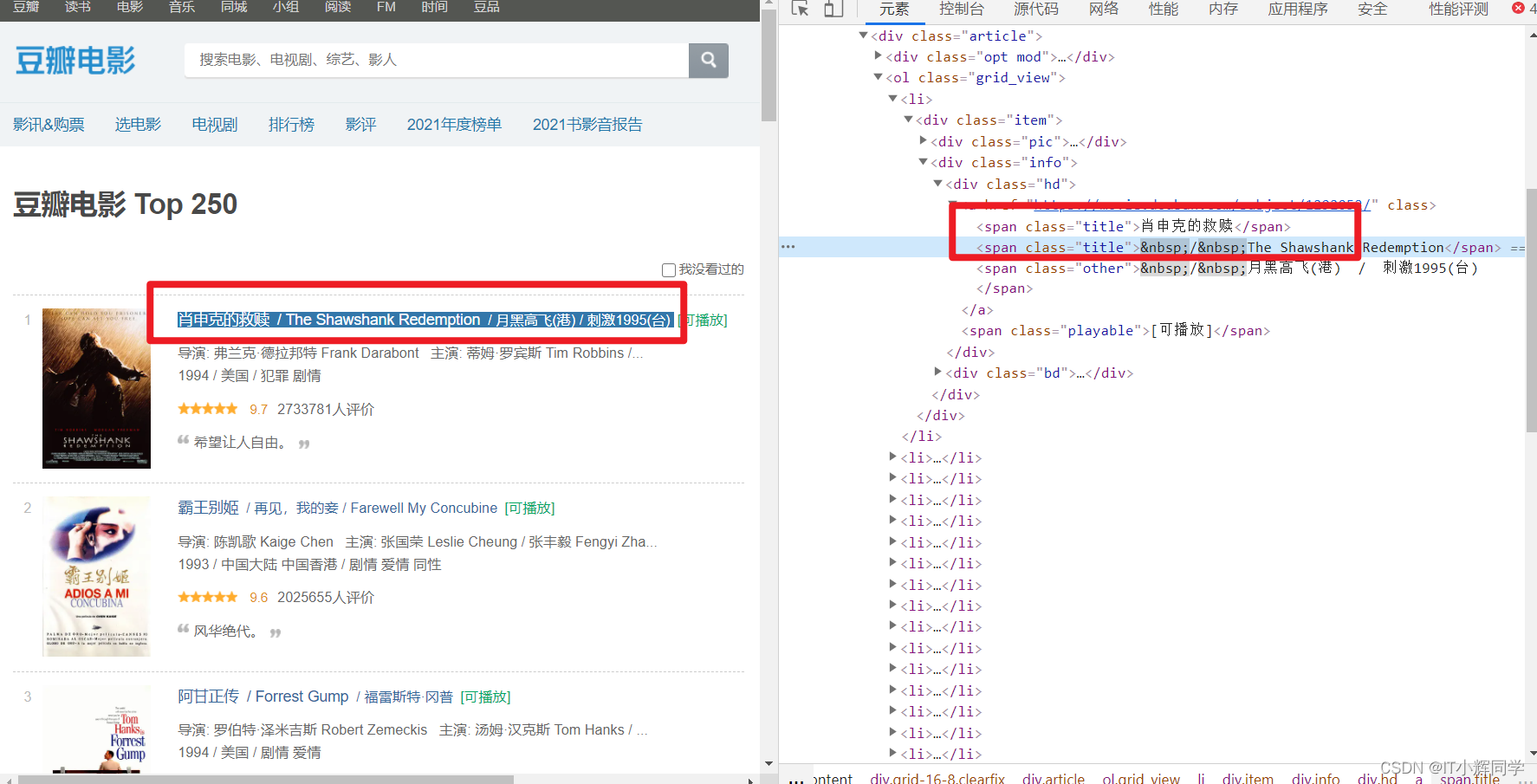The image size is (1537, 784).
Task: Switch to the 元素 DevTools tab
Action: [894, 9]
